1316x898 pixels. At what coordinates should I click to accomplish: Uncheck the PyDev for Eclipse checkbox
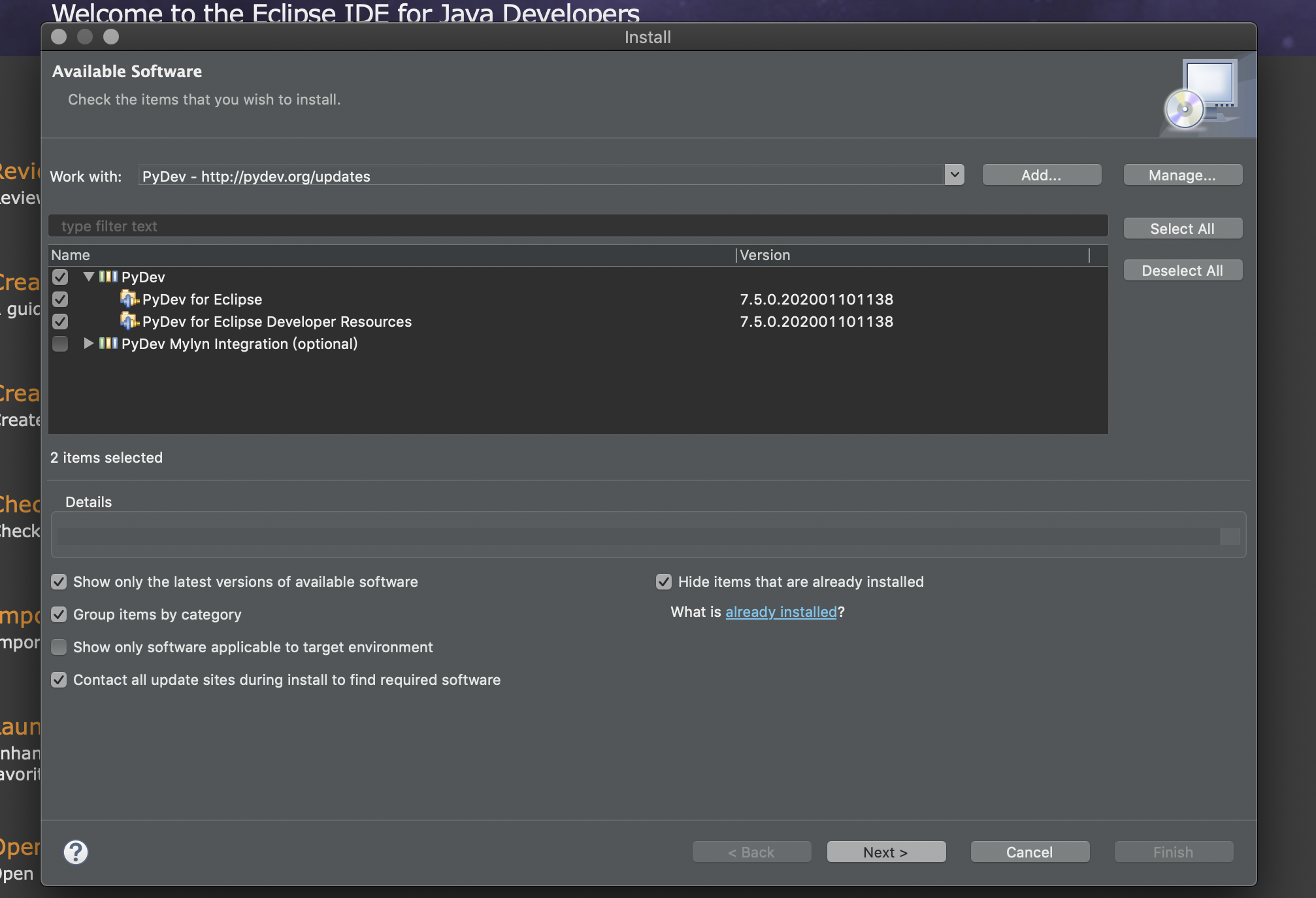click(x=60, y=299)
